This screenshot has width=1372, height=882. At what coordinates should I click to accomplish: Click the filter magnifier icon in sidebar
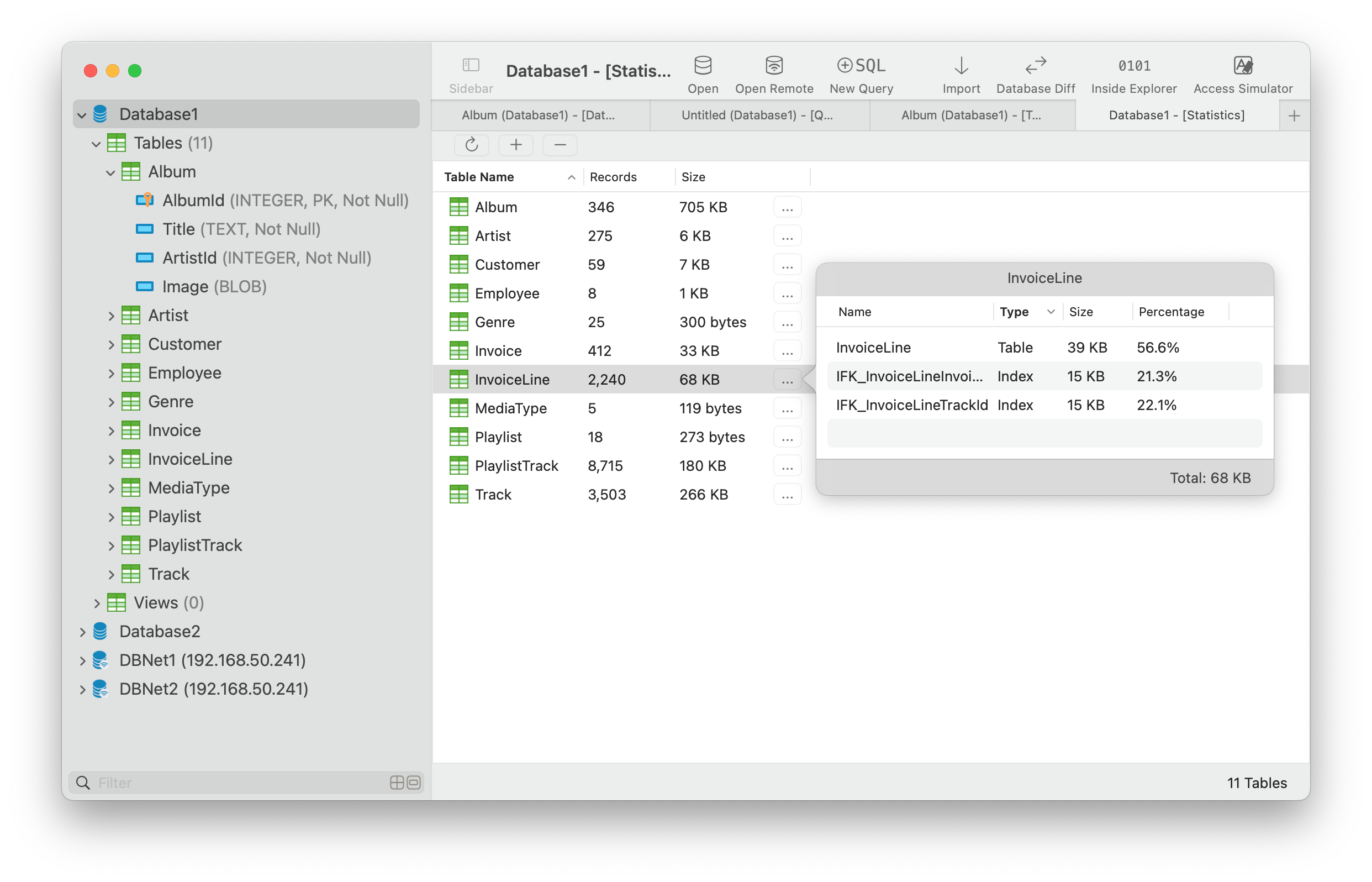click(x=83, y=783)
